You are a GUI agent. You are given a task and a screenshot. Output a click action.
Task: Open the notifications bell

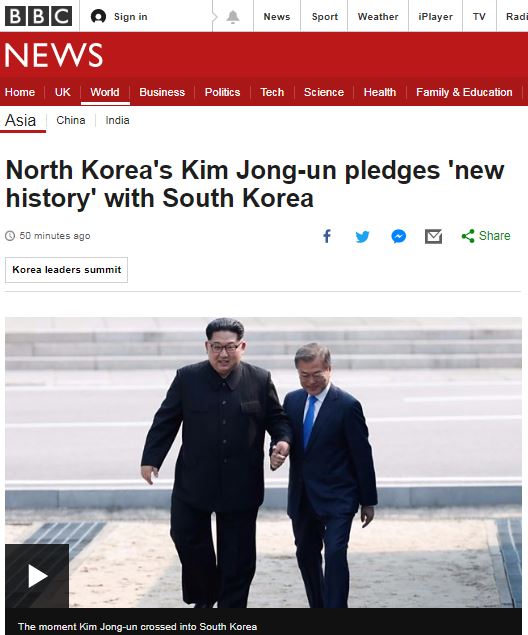(232, 17)
